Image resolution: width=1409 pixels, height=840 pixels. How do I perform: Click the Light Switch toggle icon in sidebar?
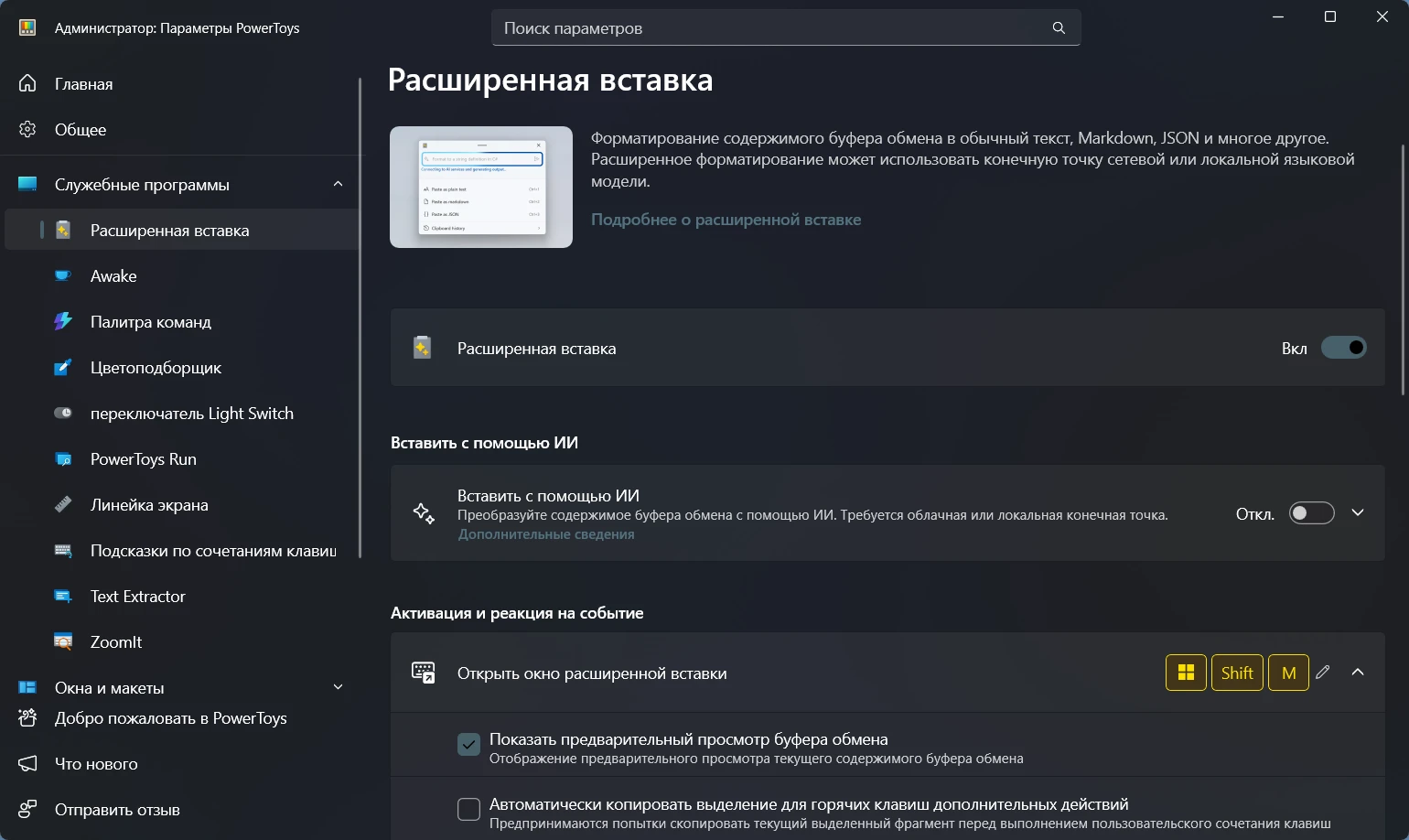tap(63, 414)
